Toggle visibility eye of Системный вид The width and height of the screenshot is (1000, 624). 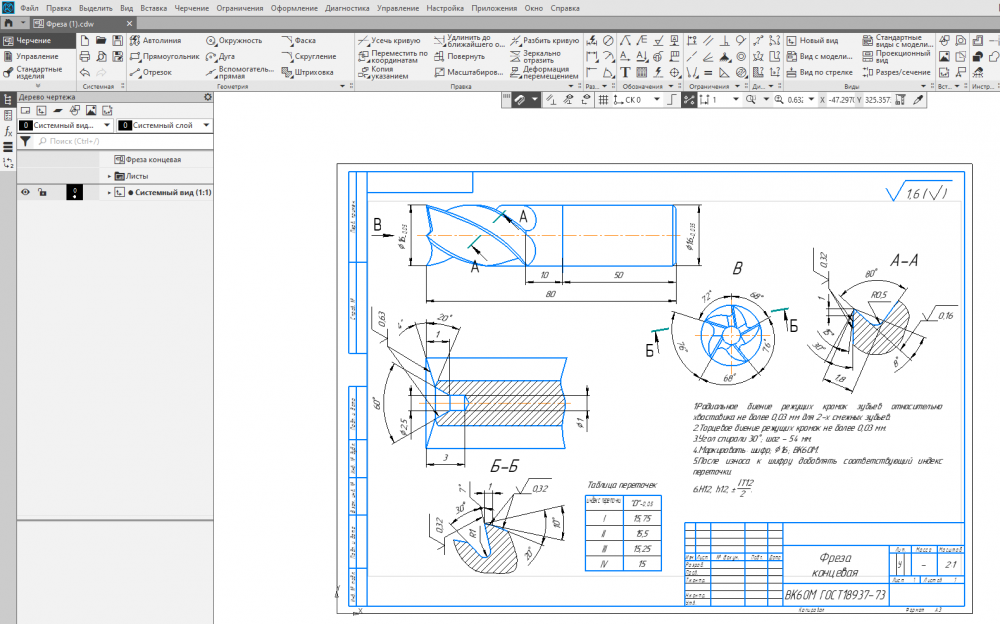coord(25,192)
